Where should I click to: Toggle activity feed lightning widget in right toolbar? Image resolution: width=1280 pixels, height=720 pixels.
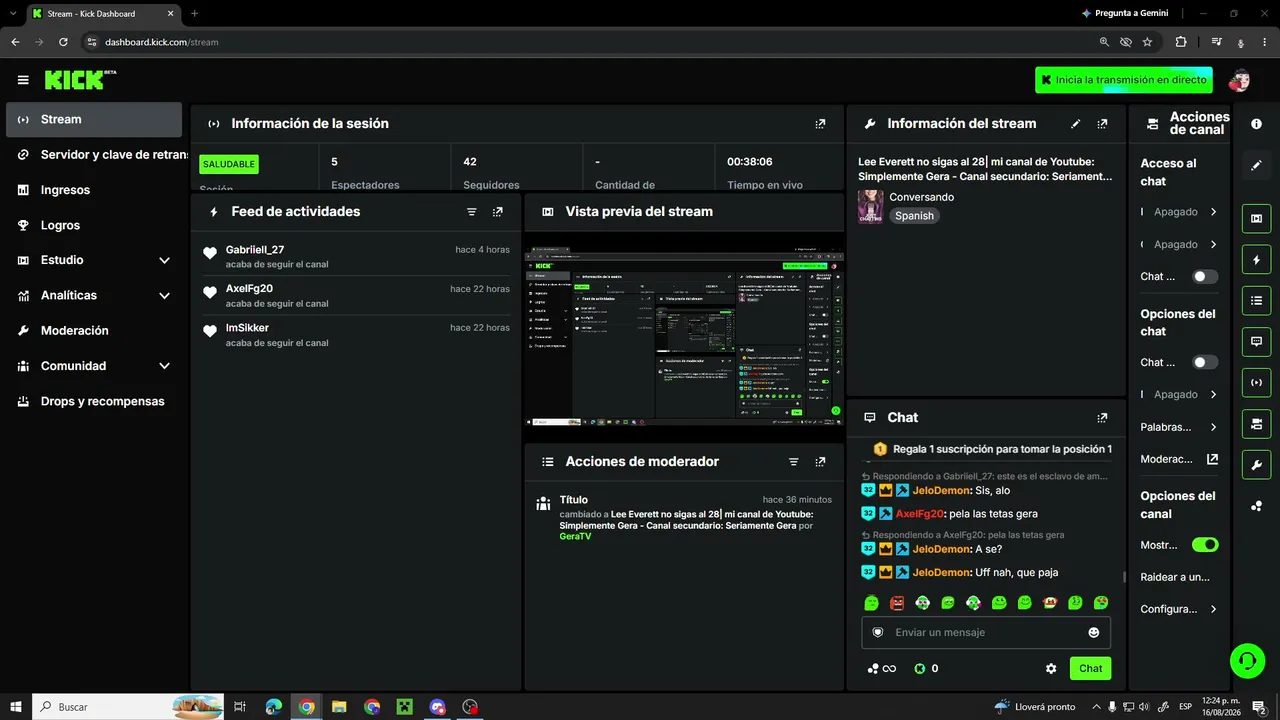[x=1256, y=259]
